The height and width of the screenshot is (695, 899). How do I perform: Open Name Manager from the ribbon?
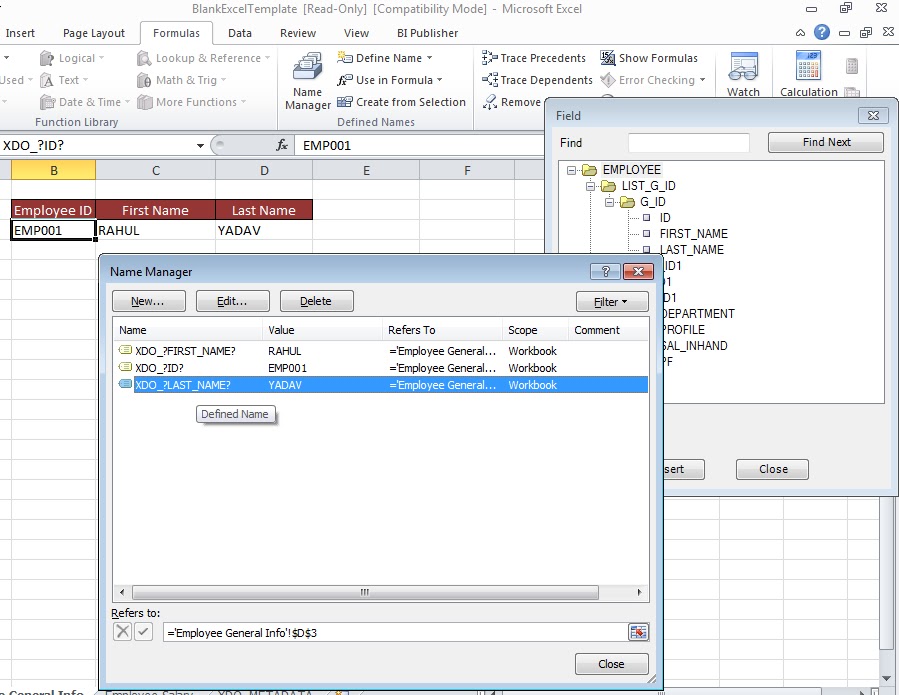pyautogui.click(x=307, y=81)
